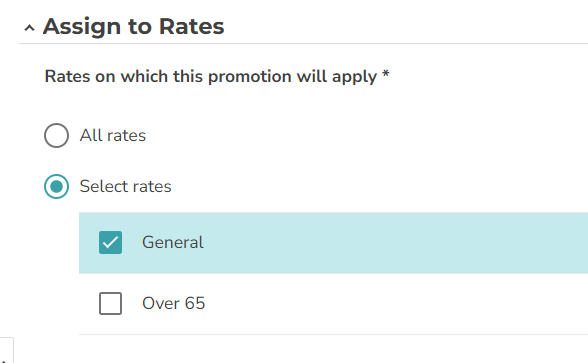The image size is (588, 363).
Task: Click the empty box icon beside Over 65
Action: click(x=110, y=303)
